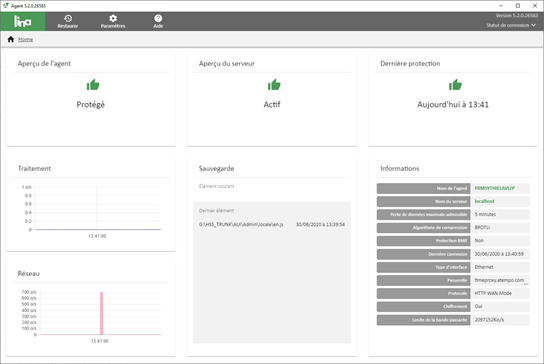Image resolution: width=544 pixels, height=364 pixels.
Task: Click the Actif server status text
Action: tap(272, 104)
